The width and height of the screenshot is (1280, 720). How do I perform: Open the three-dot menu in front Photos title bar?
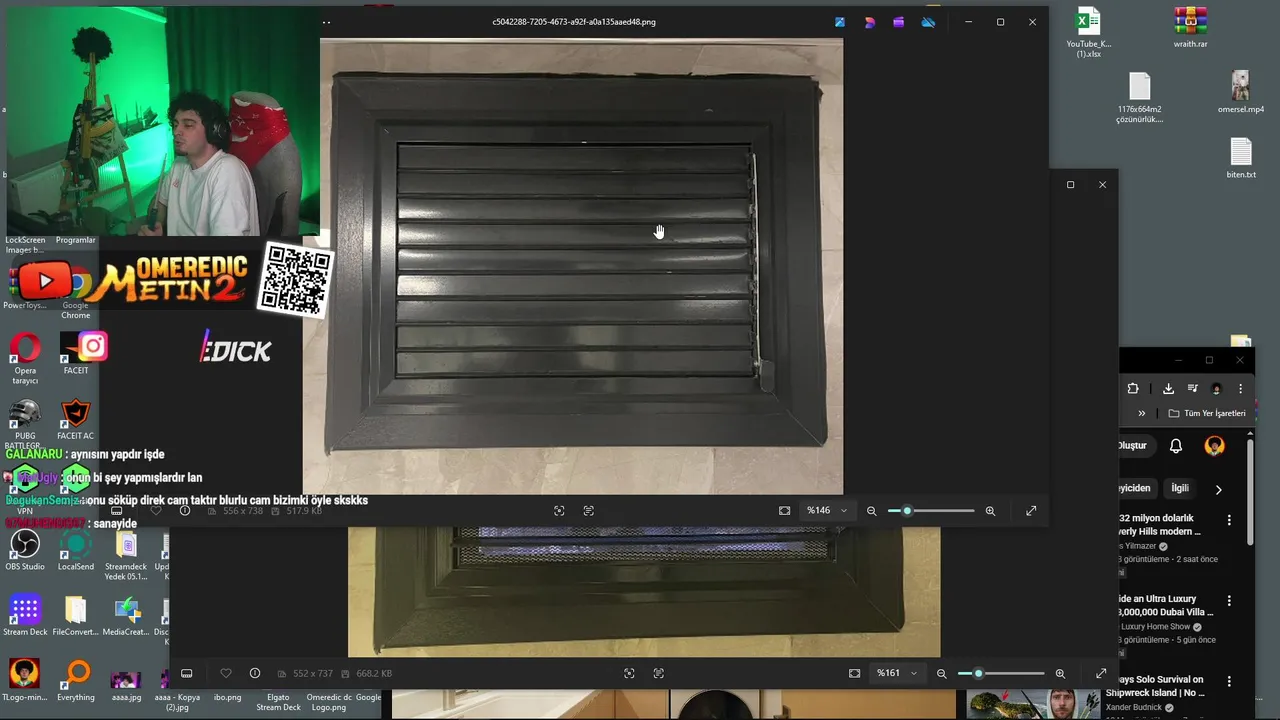[x=326, y=22]
